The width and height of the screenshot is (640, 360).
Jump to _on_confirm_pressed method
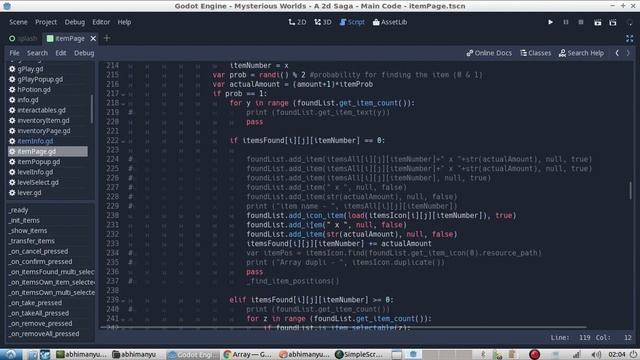pyautogui.click(x=41, y=262)
